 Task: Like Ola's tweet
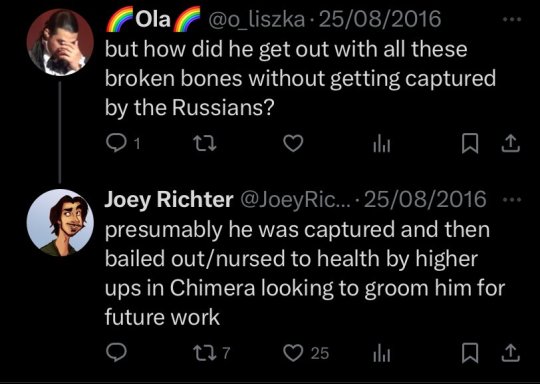293,143
